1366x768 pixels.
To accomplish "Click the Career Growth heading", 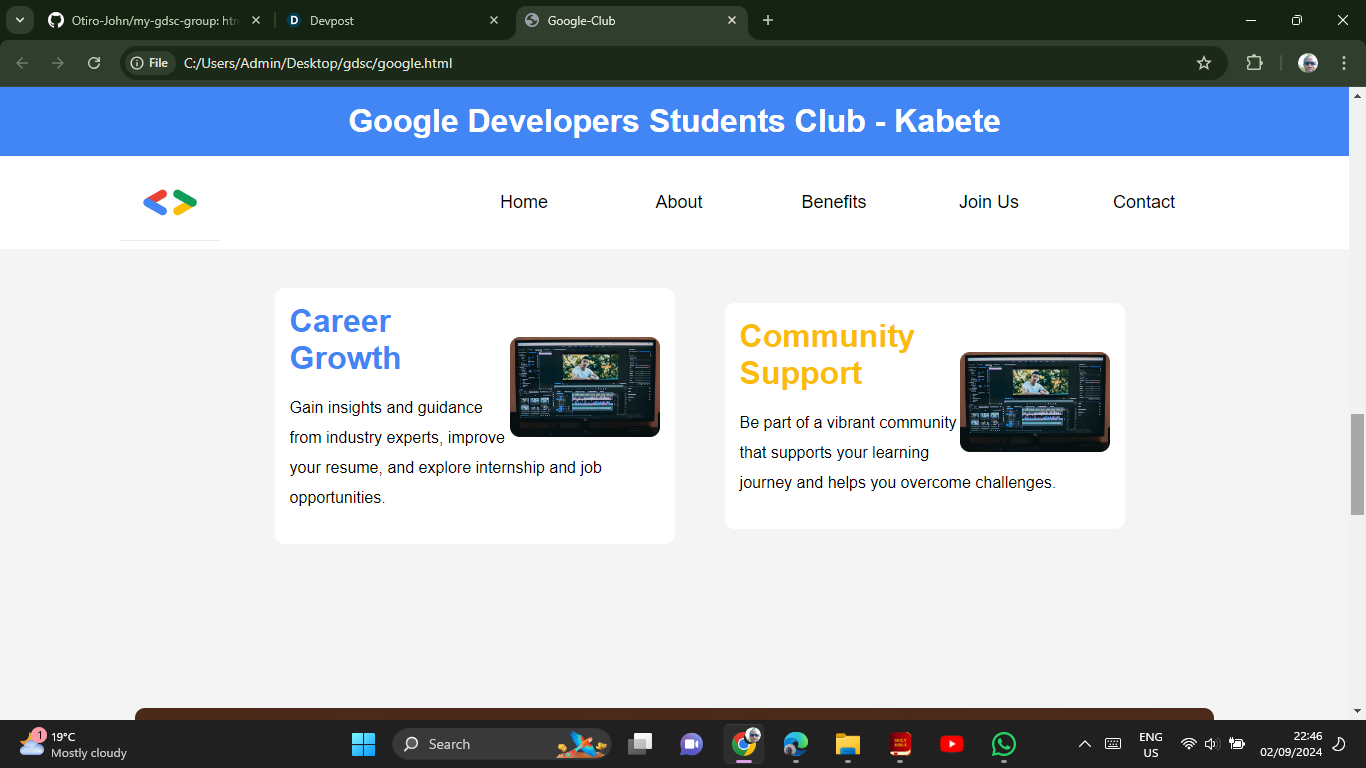I will (x=345, y=339).
